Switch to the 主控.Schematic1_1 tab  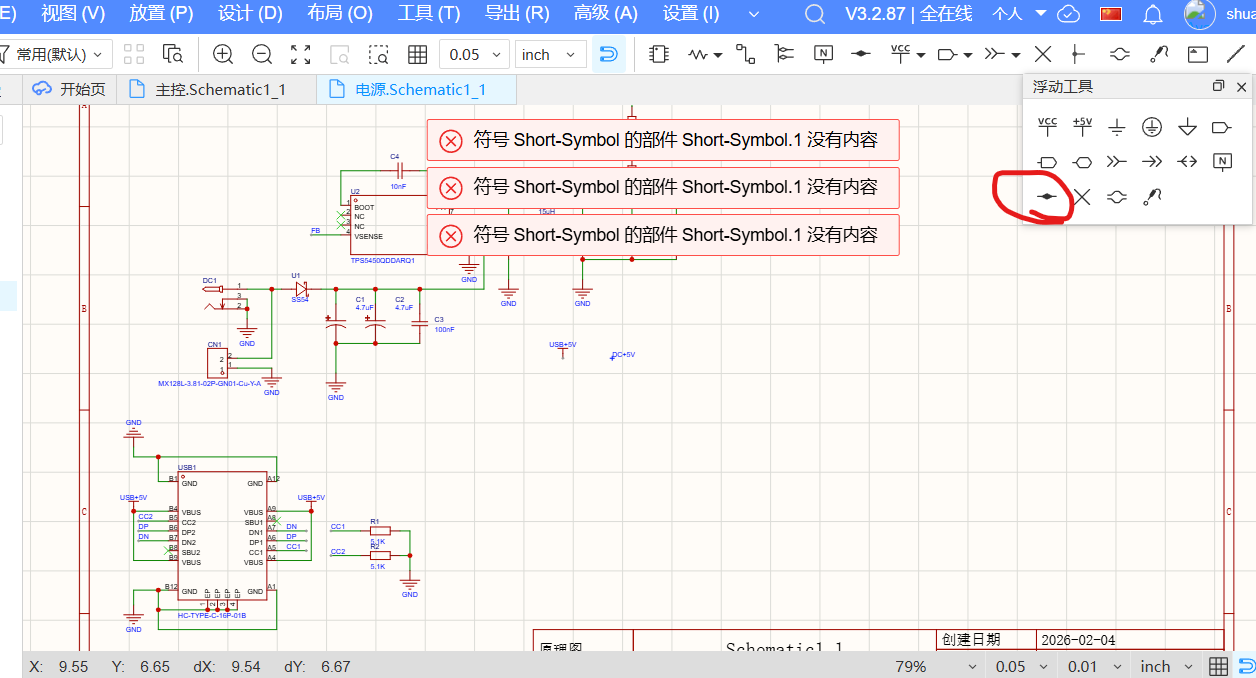[x=220, y=89]
